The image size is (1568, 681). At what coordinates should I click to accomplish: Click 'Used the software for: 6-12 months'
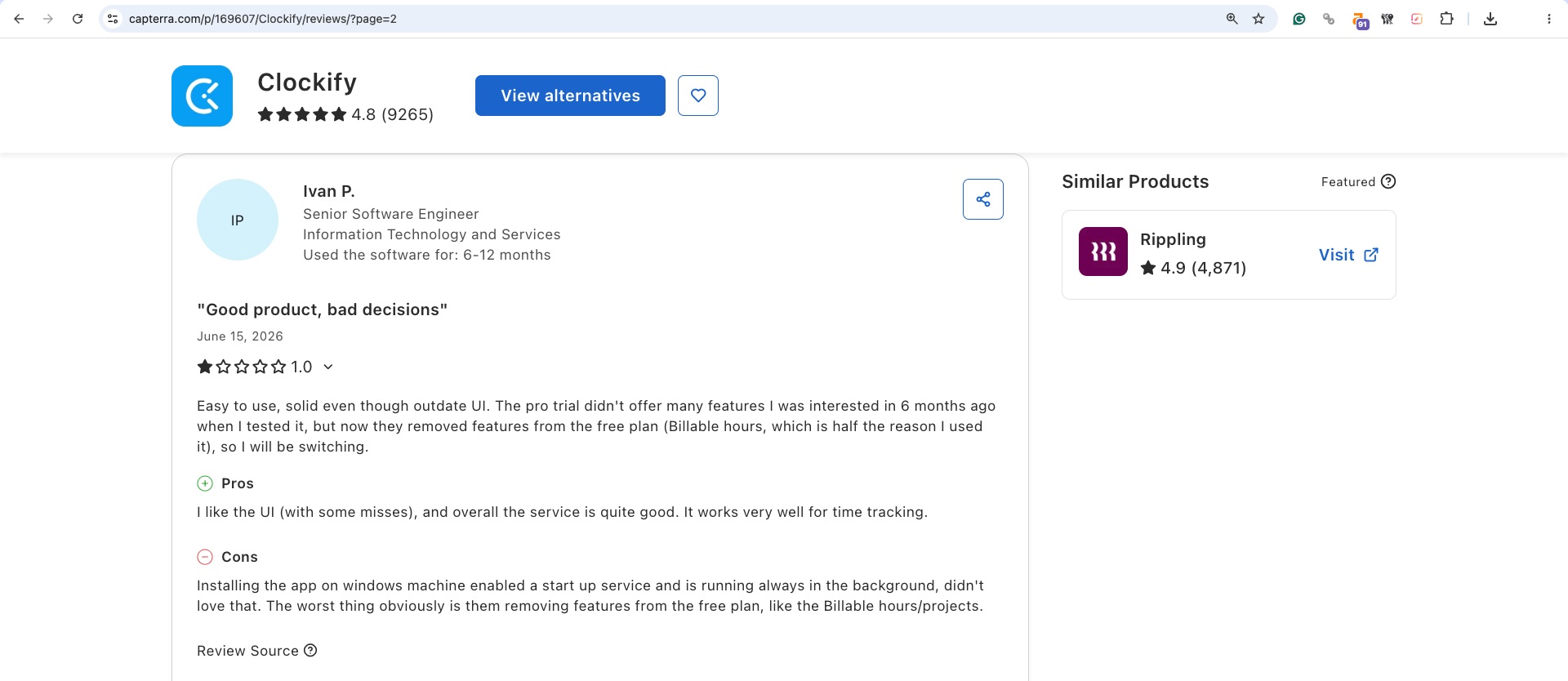click(x=427, y=255)
